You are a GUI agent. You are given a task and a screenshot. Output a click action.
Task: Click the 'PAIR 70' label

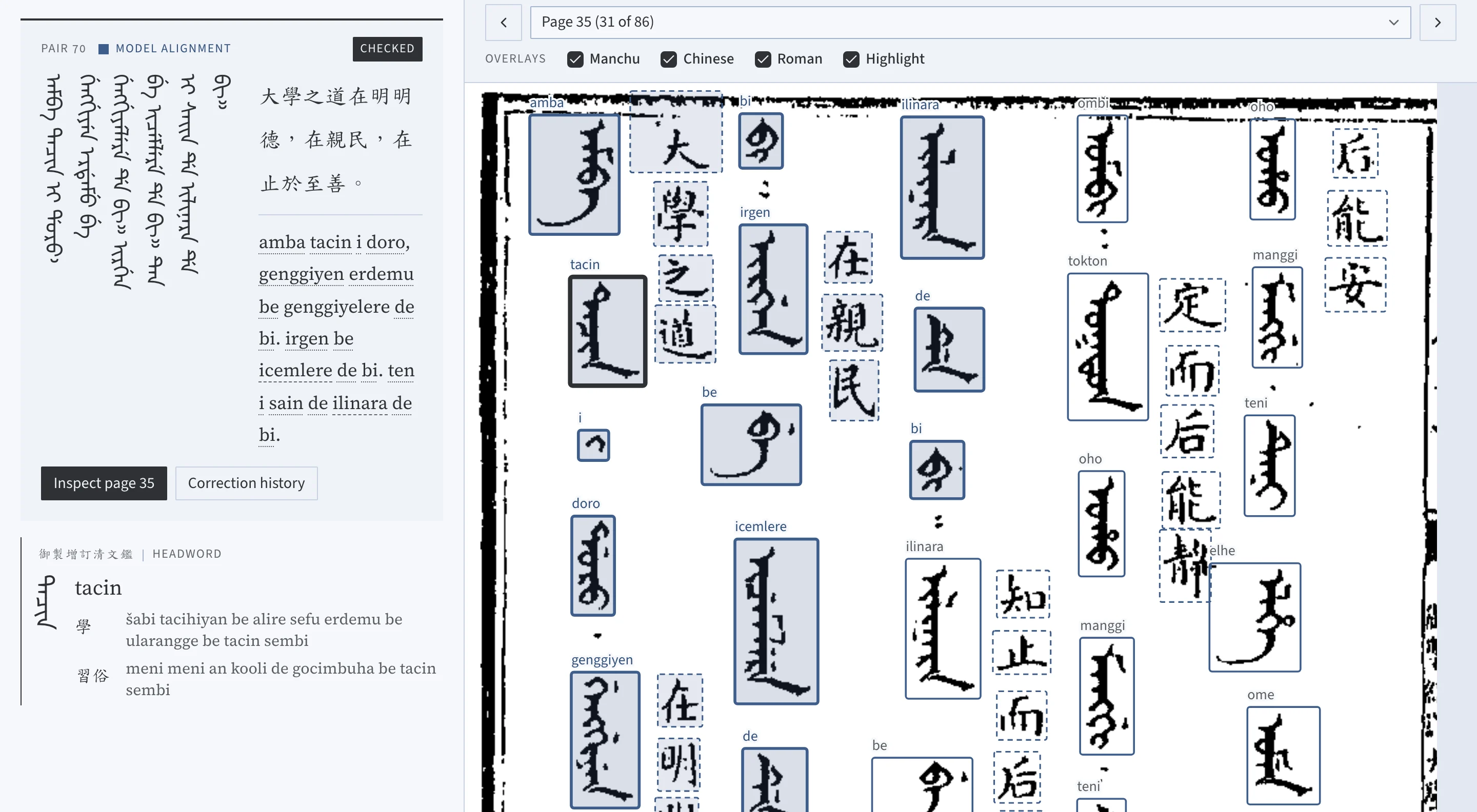coord(63,49)
